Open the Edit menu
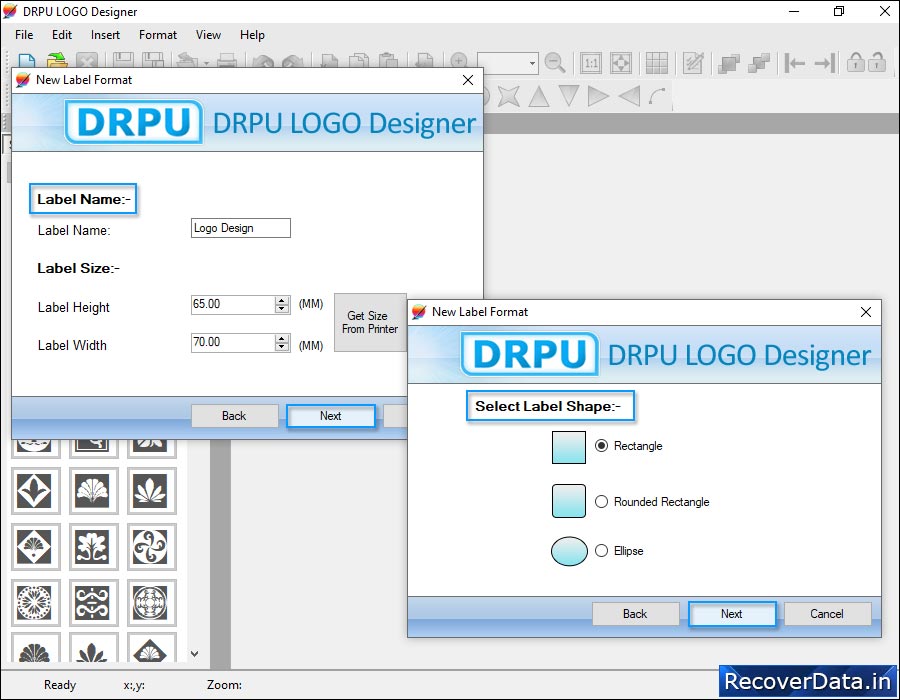 pos(62,35)
